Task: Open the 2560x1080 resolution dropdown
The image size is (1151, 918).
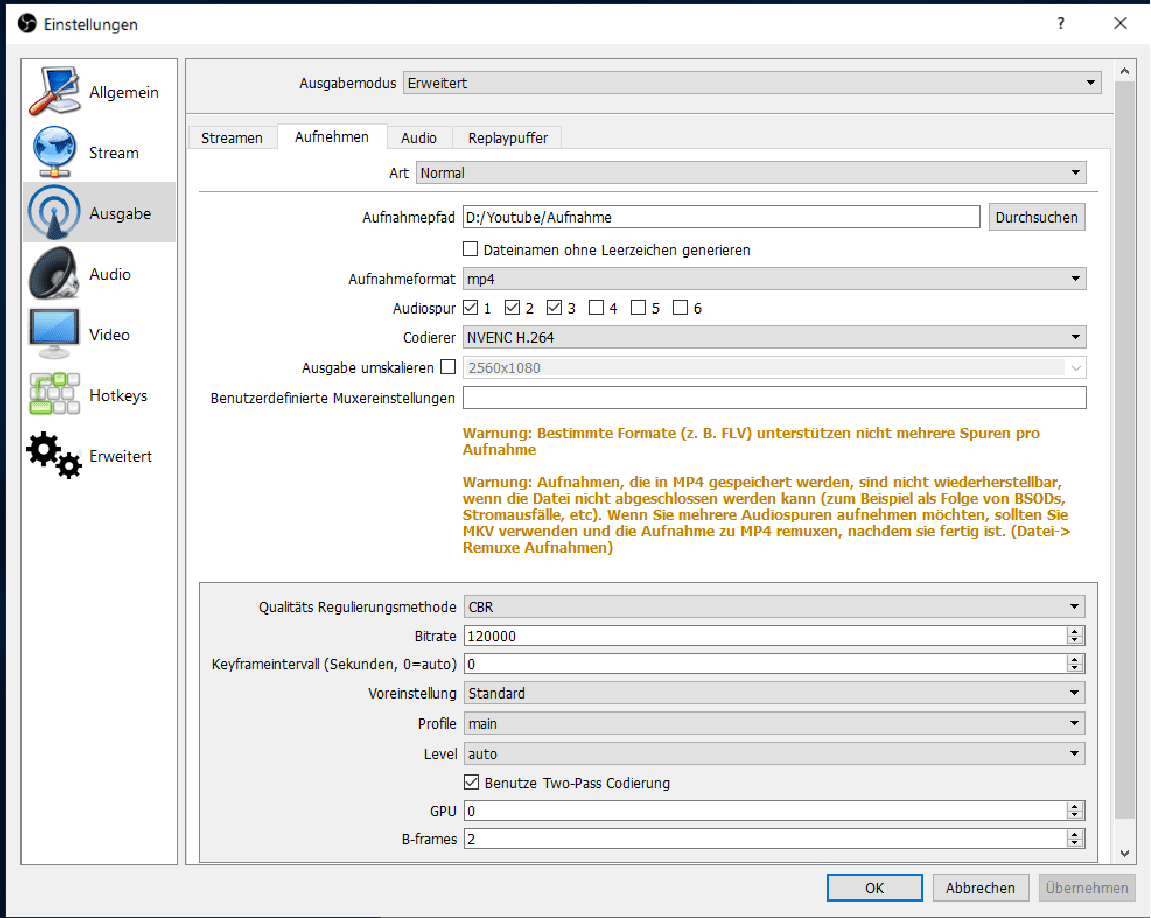Action: (774, 368)
